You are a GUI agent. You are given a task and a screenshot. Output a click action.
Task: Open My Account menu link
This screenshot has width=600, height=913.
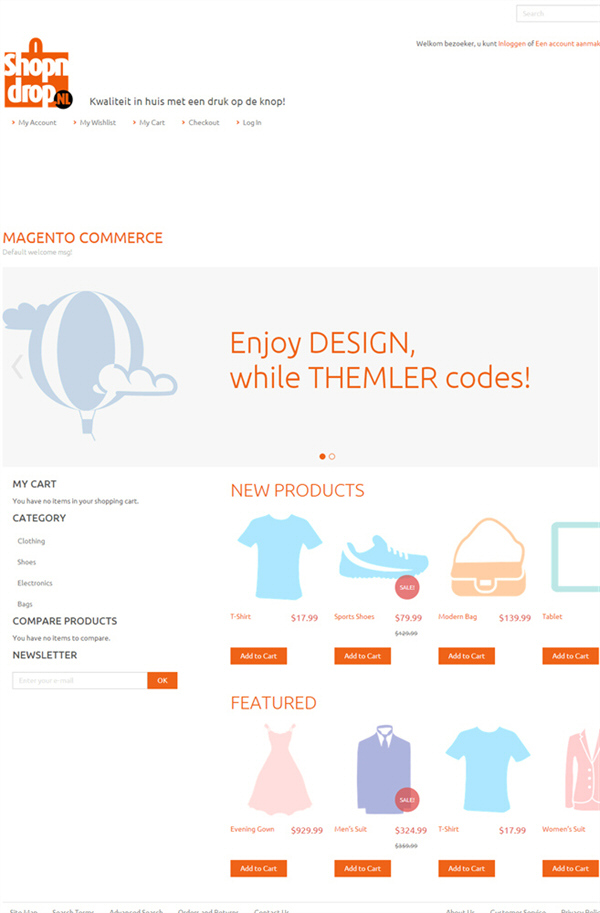tap(37, 122)
